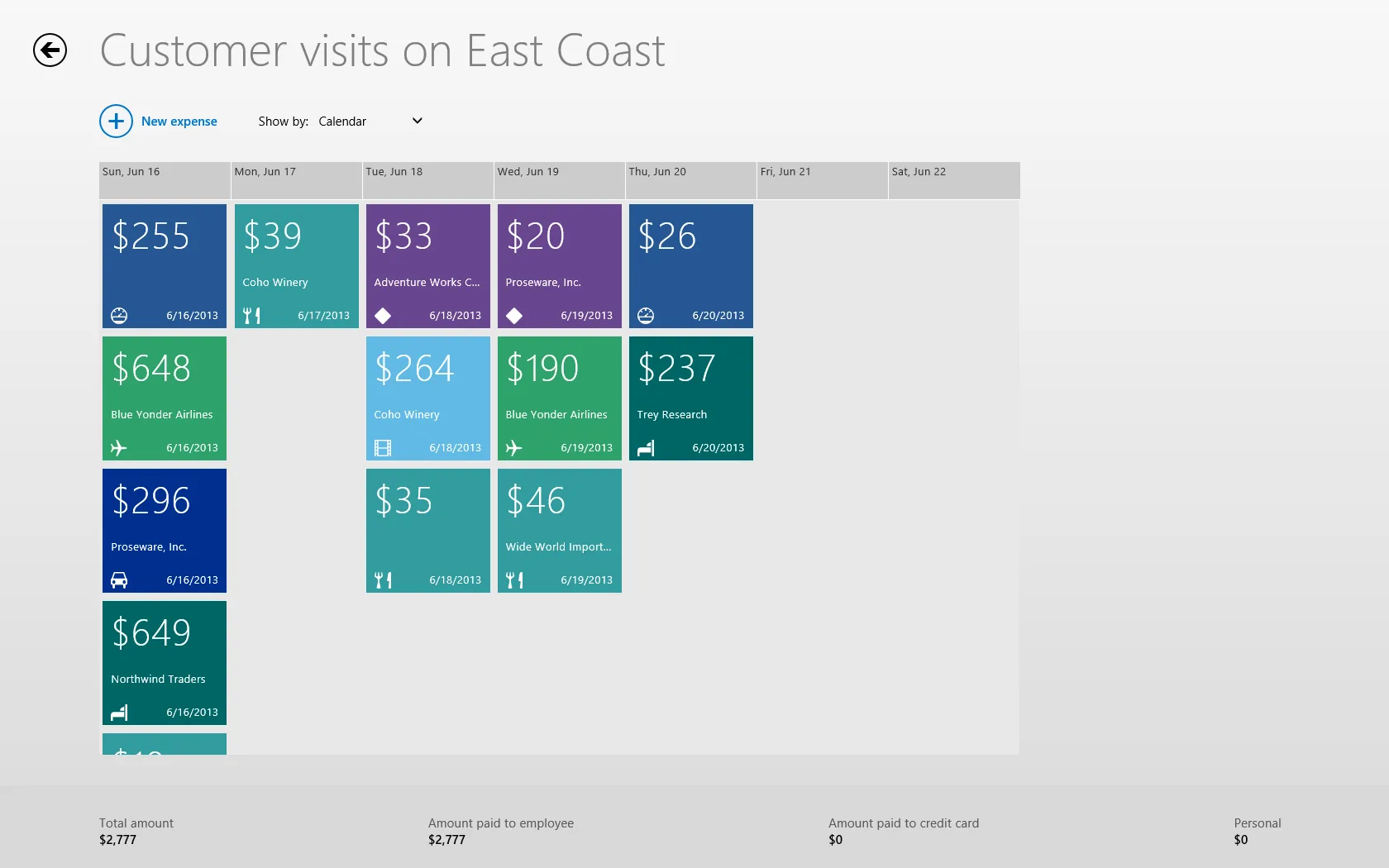The width and height of the screenshot is (1389, 868).
Task: Select the Wed, Jun 19 column header
Action: tap(559, 180)
